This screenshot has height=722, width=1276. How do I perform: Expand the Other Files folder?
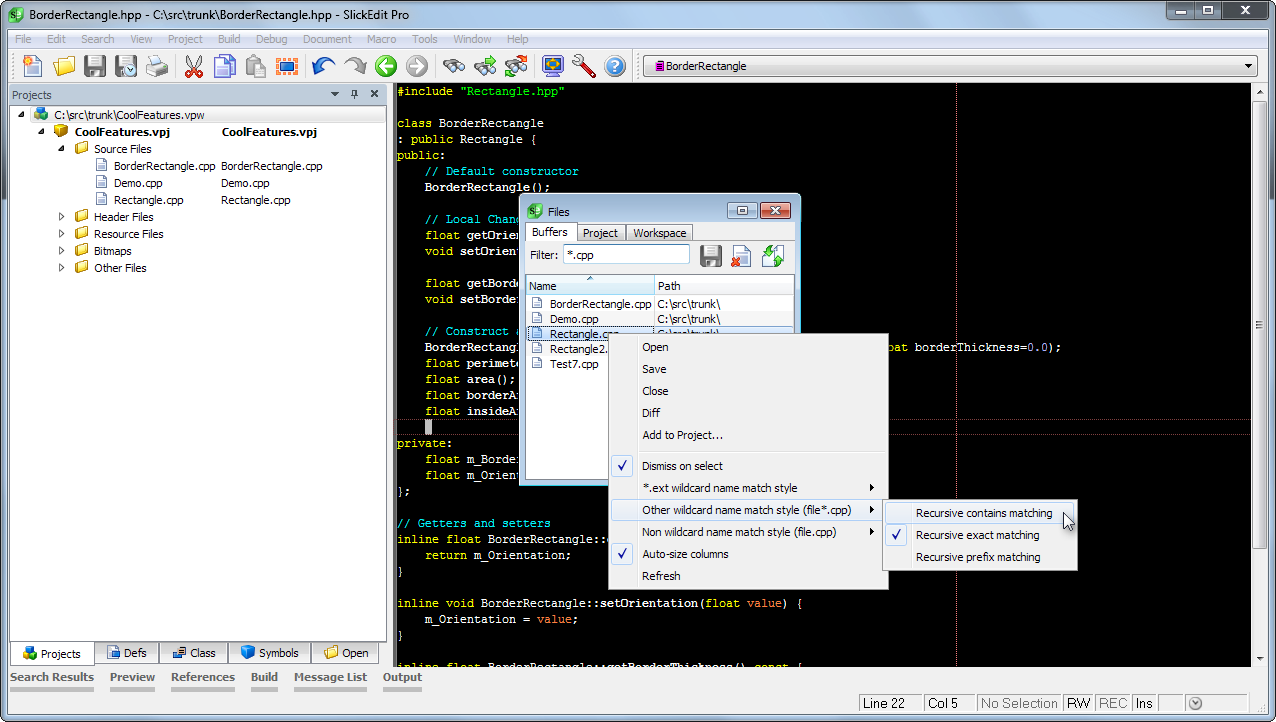coord(61,268)
